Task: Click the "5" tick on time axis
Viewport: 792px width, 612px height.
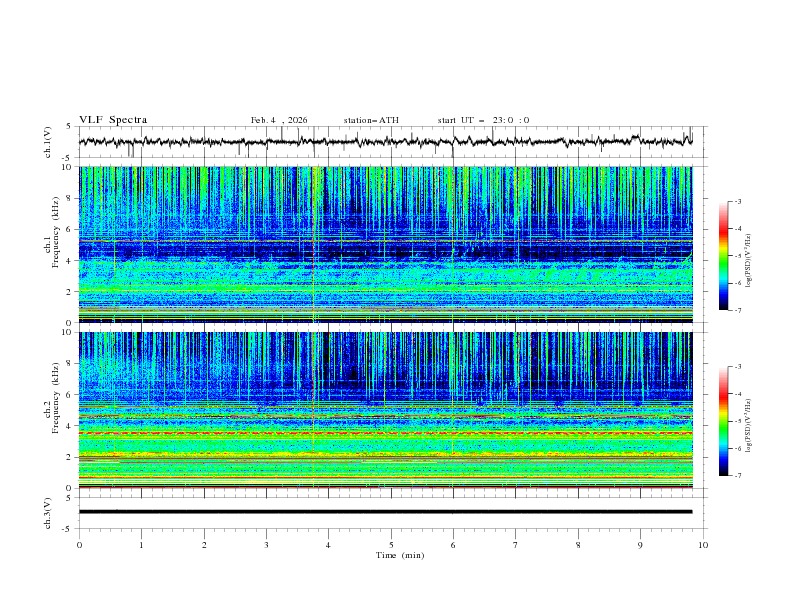Action: coord(391,545)
